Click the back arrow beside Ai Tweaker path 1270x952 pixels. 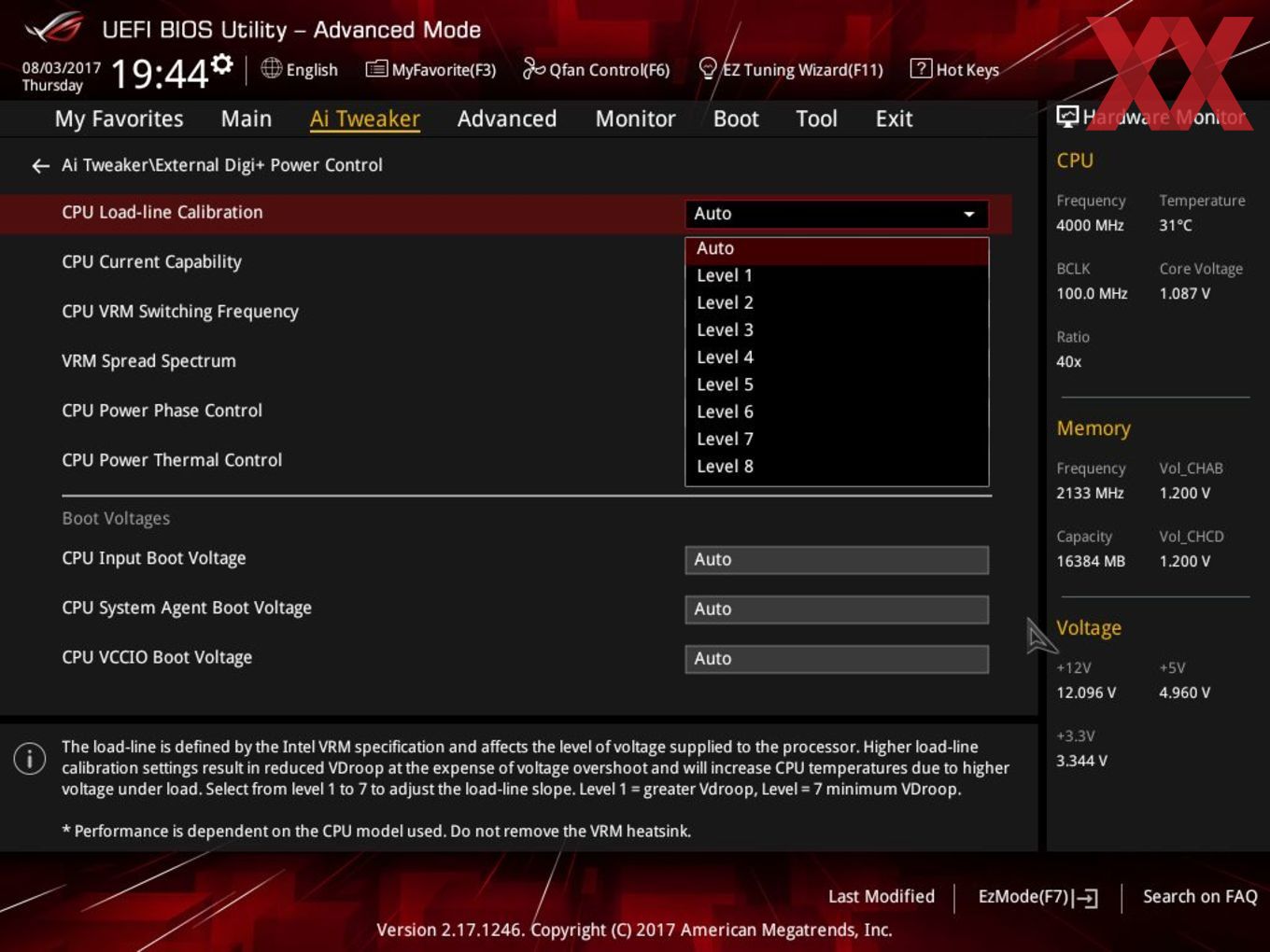[x=40, y=166]
